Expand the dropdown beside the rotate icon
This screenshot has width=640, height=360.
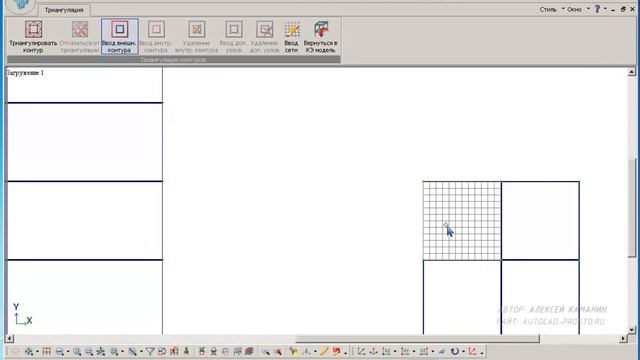point(464,351)
